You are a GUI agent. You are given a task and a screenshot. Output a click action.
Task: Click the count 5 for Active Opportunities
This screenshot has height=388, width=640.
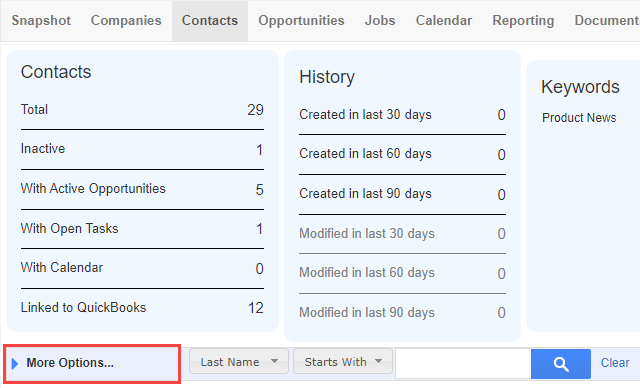tap(260, 190)
